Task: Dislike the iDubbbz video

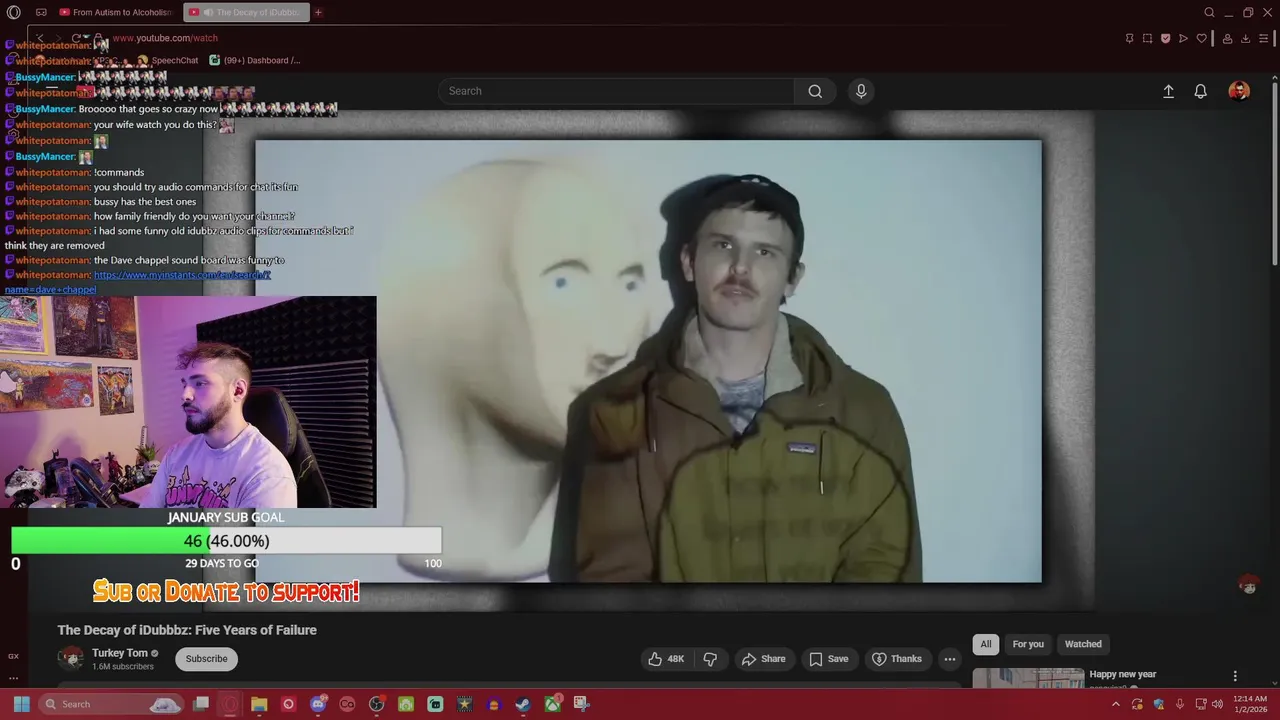Action: (x=710, y=659)
